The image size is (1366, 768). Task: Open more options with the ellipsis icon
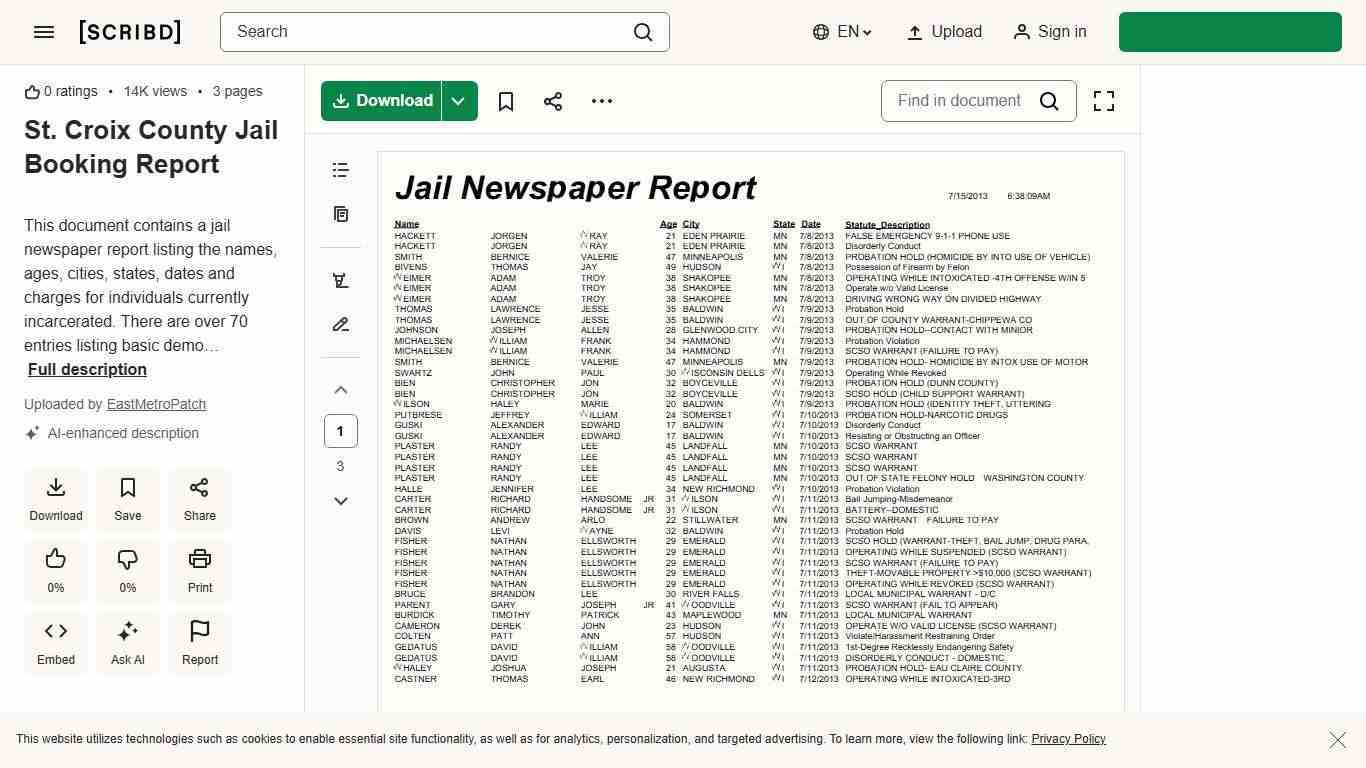[601, 101]
